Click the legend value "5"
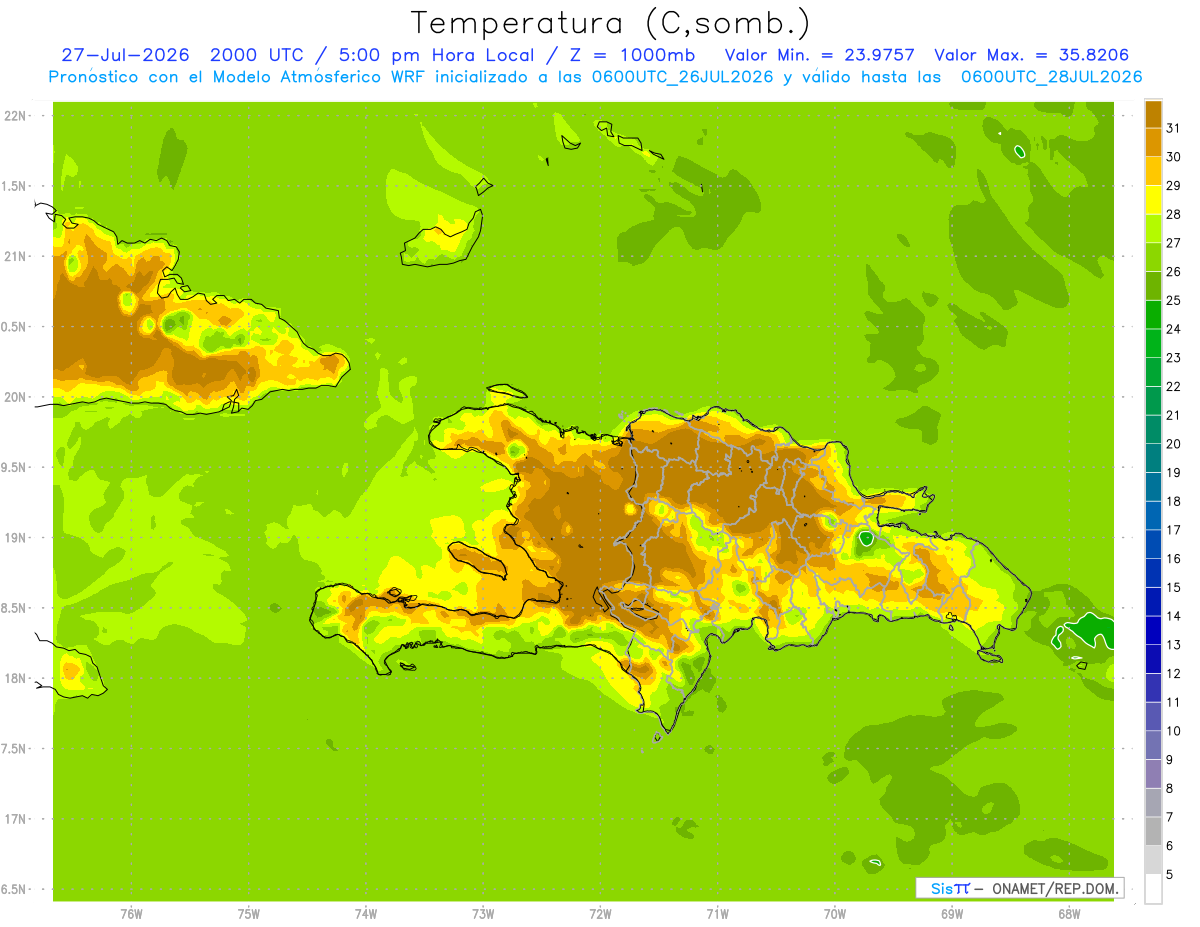This screenshot has width=1200, height=927. click(x=1170, y=875)
